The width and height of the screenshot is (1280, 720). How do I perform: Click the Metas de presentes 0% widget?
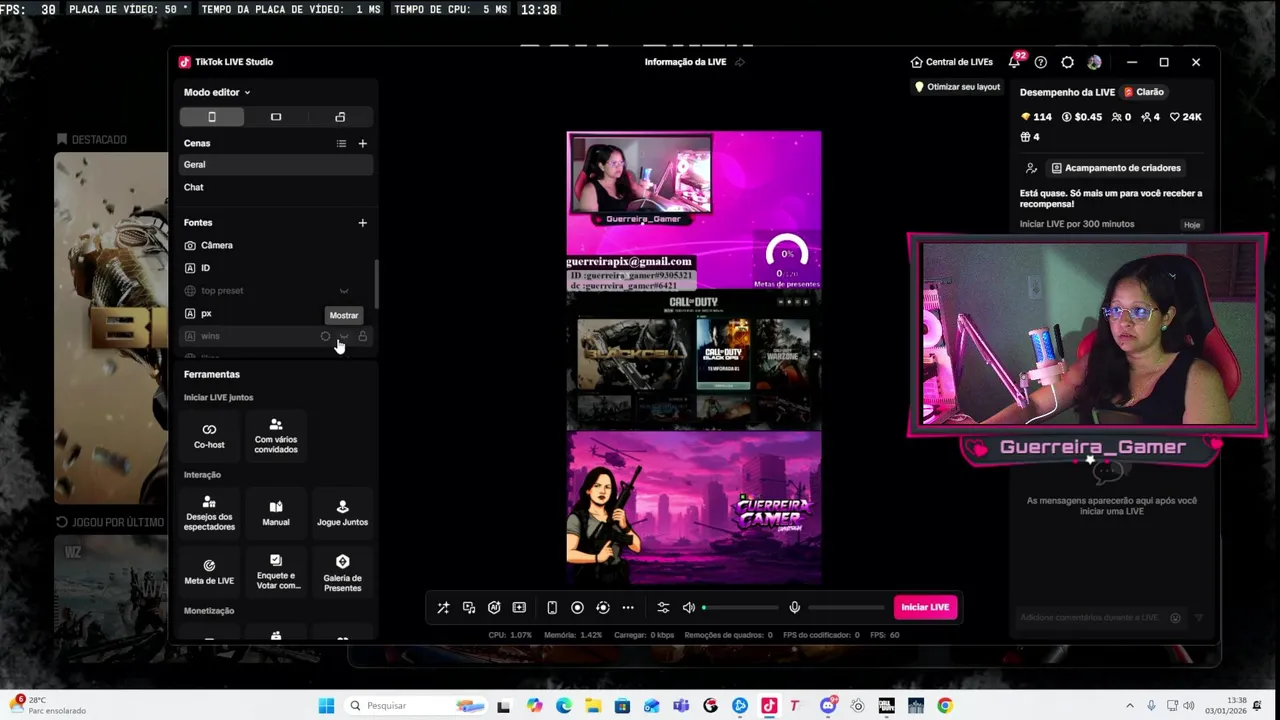pyautogui.click(x=787, y=262)
